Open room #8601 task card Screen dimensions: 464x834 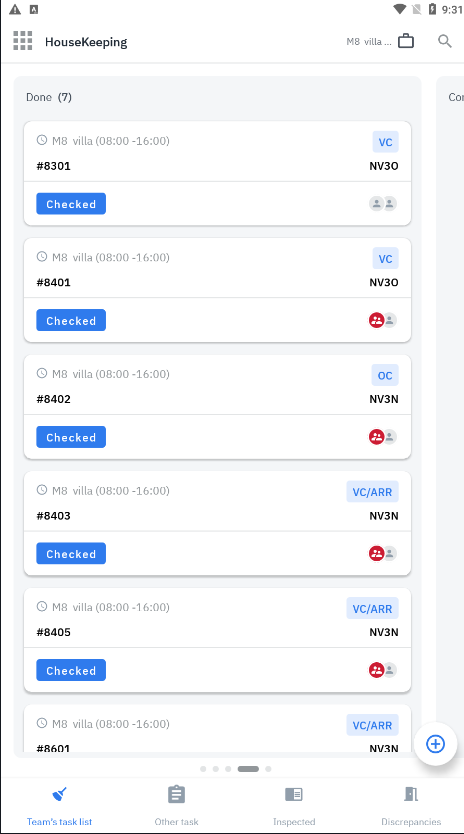pyautogui.click(x=218, y=729)
